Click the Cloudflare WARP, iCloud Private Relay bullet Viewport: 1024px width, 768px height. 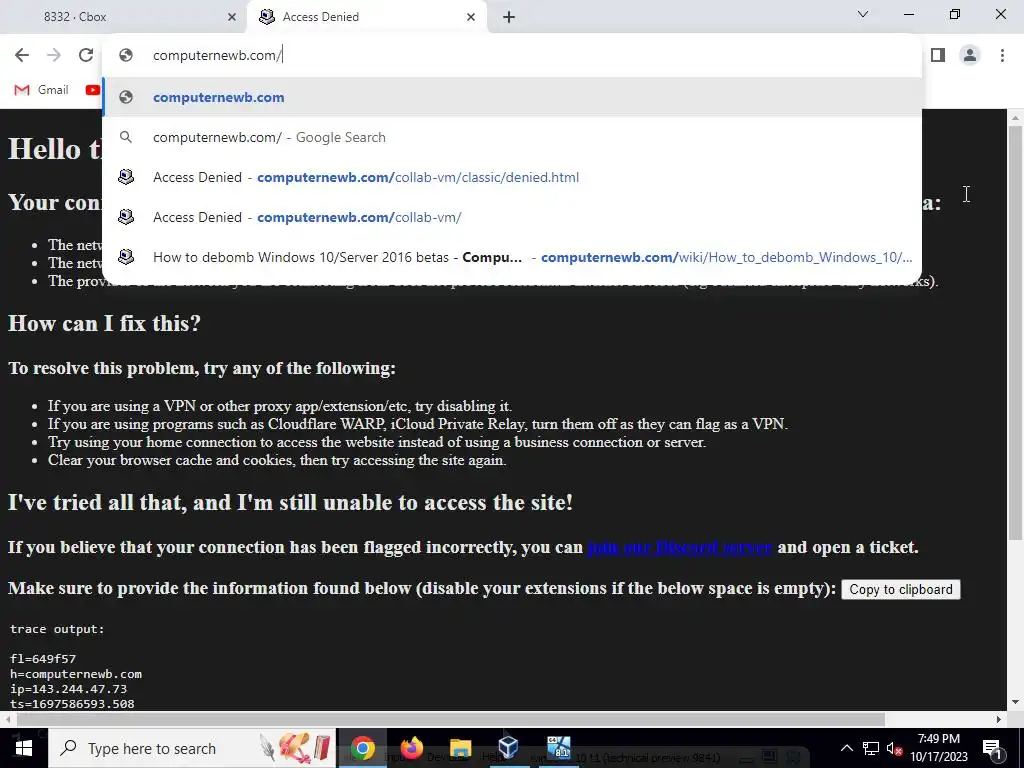click(x=418, y=424)
